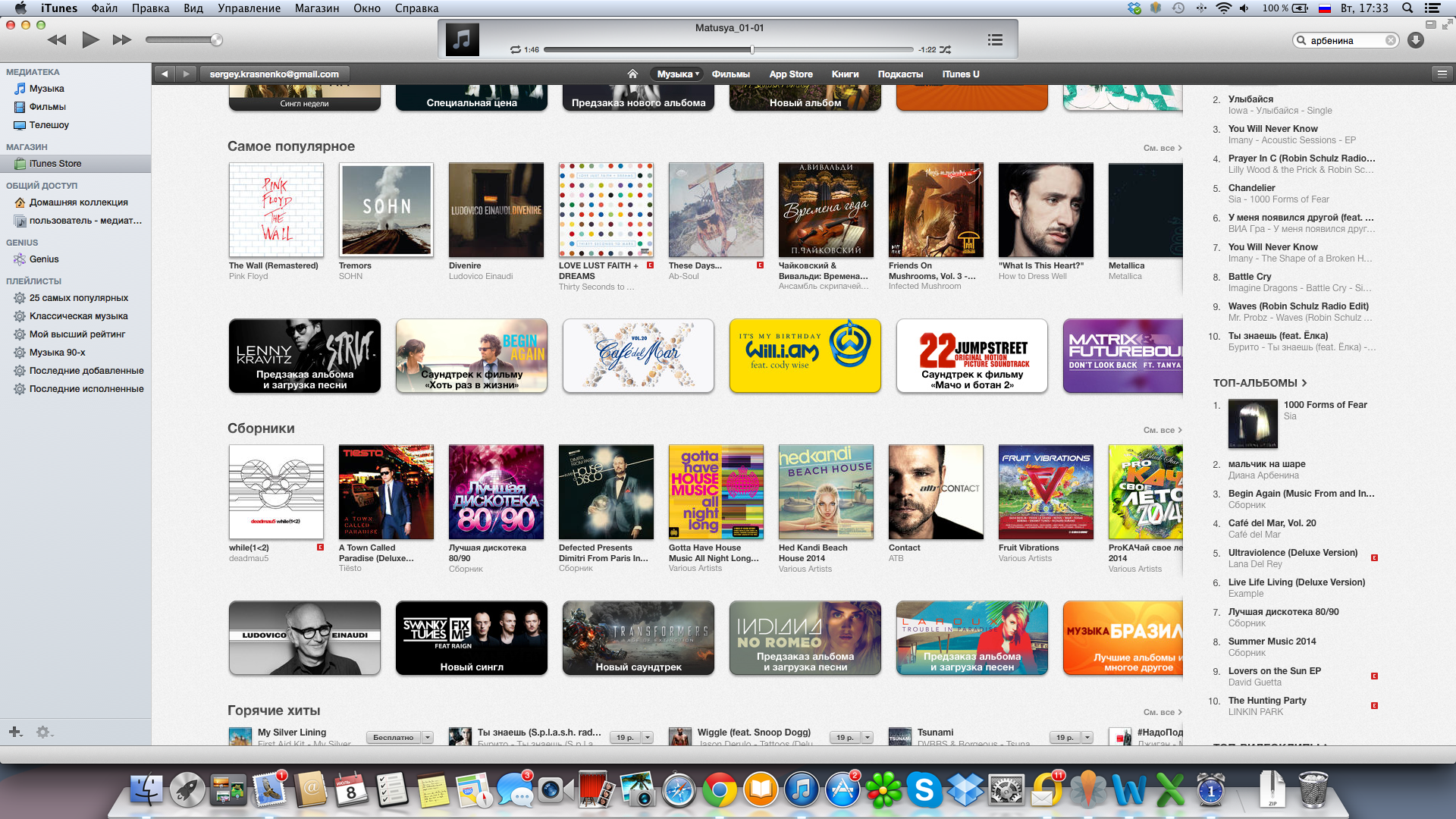1456x819 pixels.
Task: Open the Lenny Kravitz Strut banner
Action: [305, 356]
